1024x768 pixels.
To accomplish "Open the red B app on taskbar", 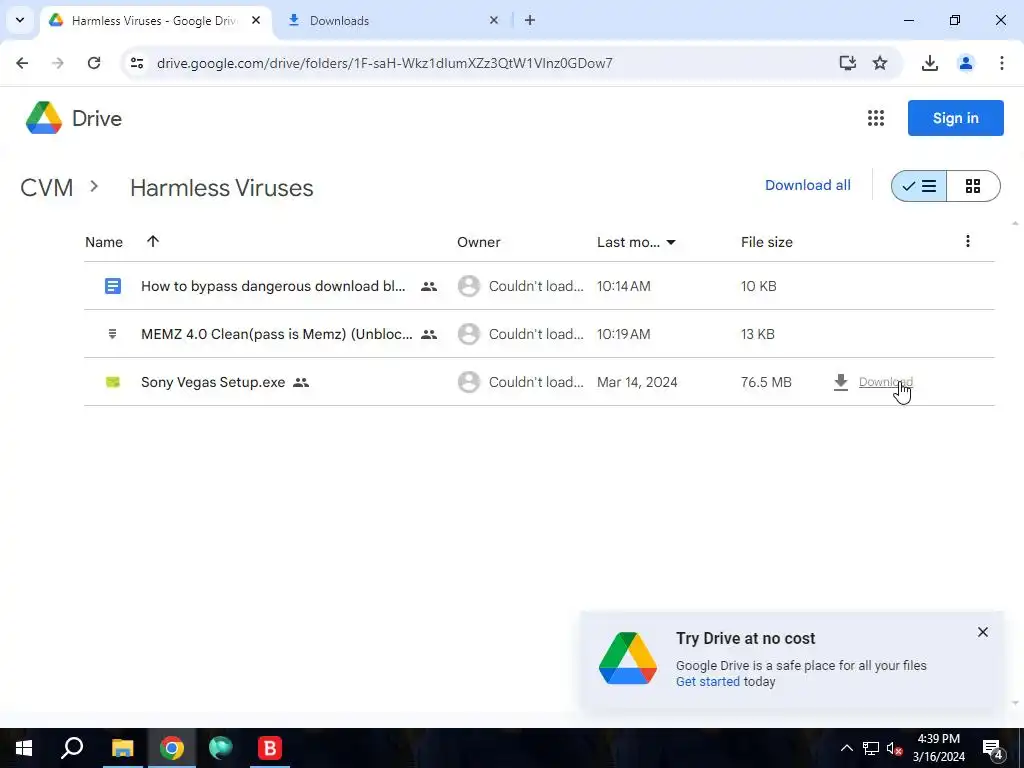I will click(x=269, y=748).
